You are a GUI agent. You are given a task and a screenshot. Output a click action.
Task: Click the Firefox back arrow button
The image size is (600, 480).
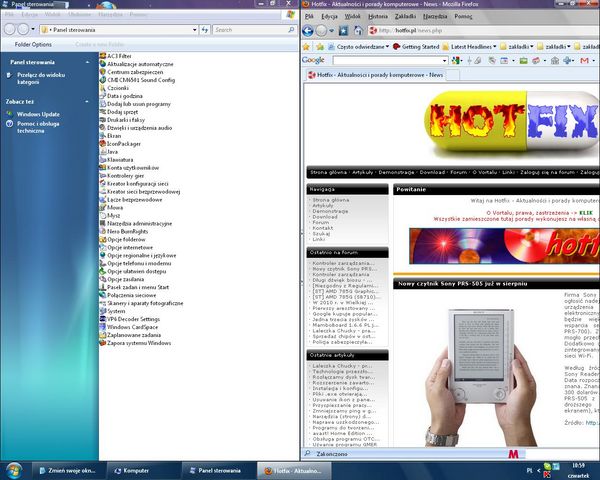click(x=310, y=31)
